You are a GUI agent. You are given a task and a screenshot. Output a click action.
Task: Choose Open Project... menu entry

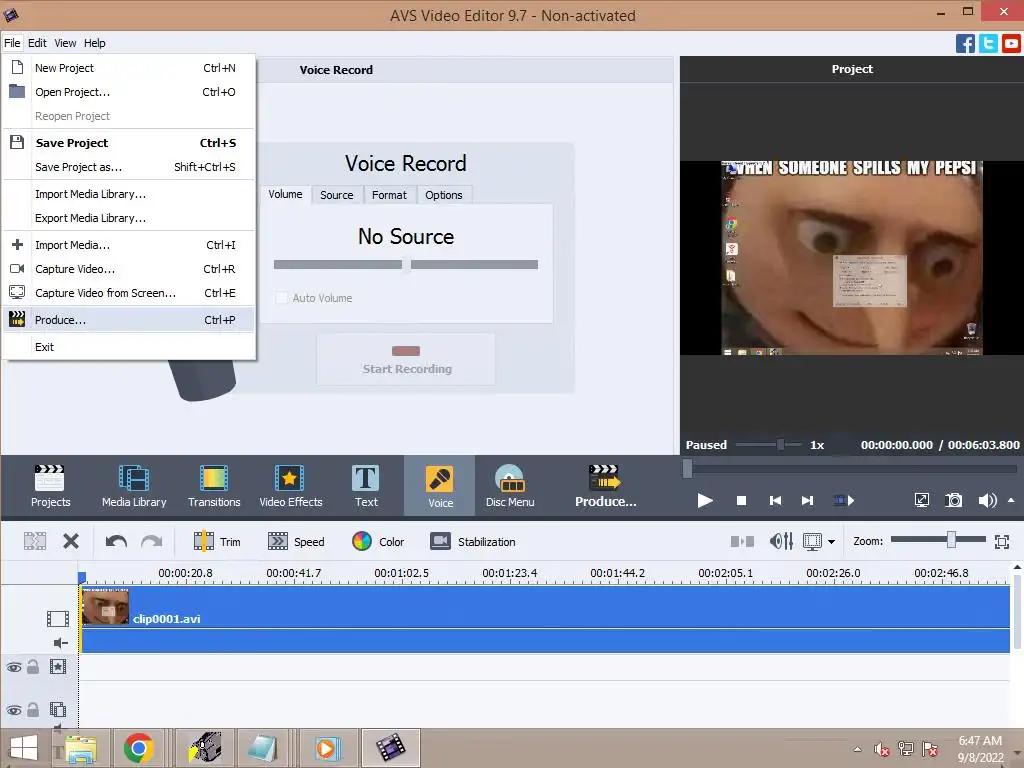point(129,92)
